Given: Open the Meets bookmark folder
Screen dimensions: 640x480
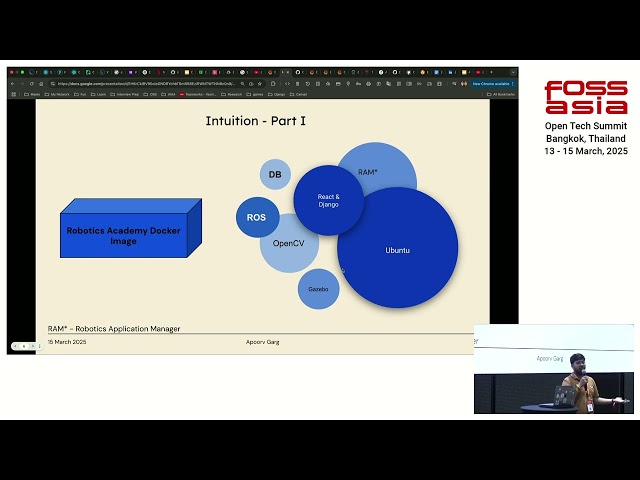Looking at the screenshot, I should (32, 94).
